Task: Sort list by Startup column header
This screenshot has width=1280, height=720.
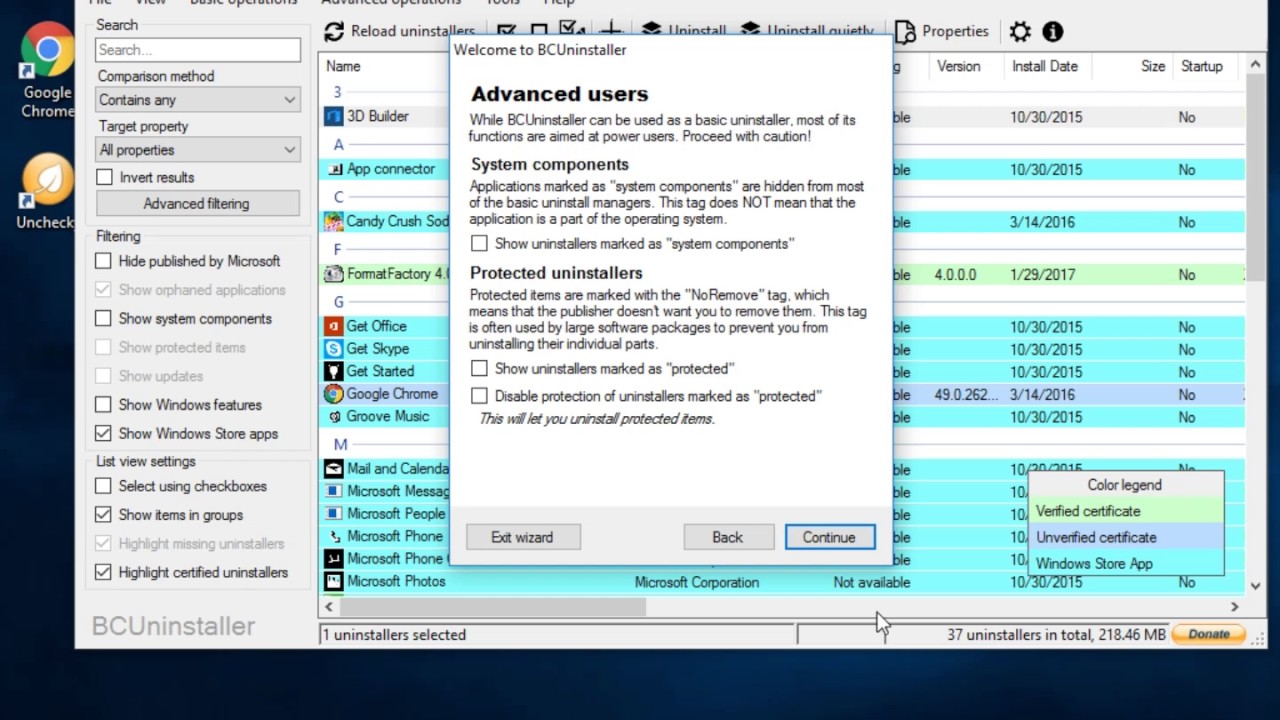Action: (x=1201, y=66)
